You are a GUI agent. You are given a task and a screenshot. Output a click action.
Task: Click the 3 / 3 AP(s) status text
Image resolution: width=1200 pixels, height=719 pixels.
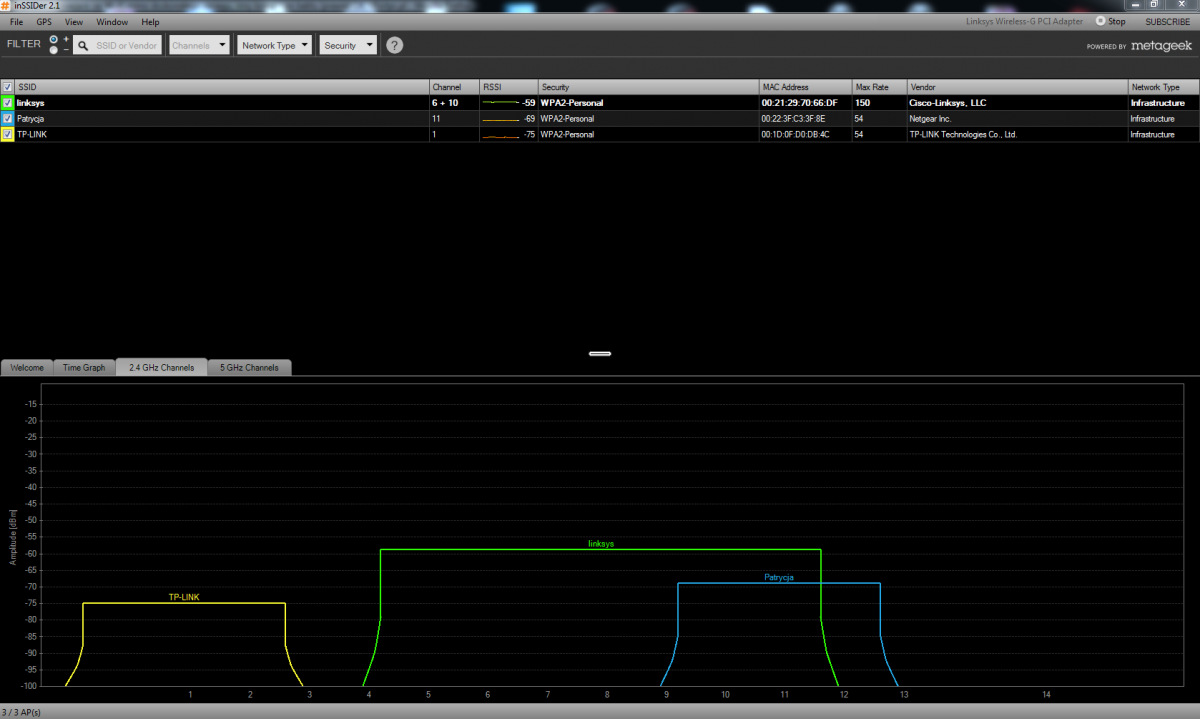[x=21, y=712]
